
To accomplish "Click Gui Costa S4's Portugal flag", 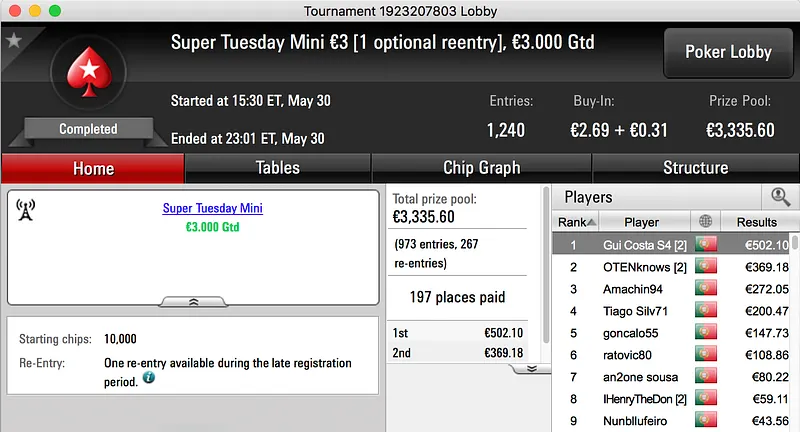I will 707,244.
